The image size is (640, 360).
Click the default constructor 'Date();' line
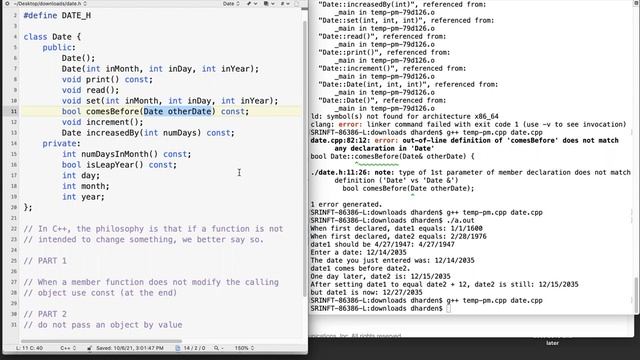[x=78, y=58]
